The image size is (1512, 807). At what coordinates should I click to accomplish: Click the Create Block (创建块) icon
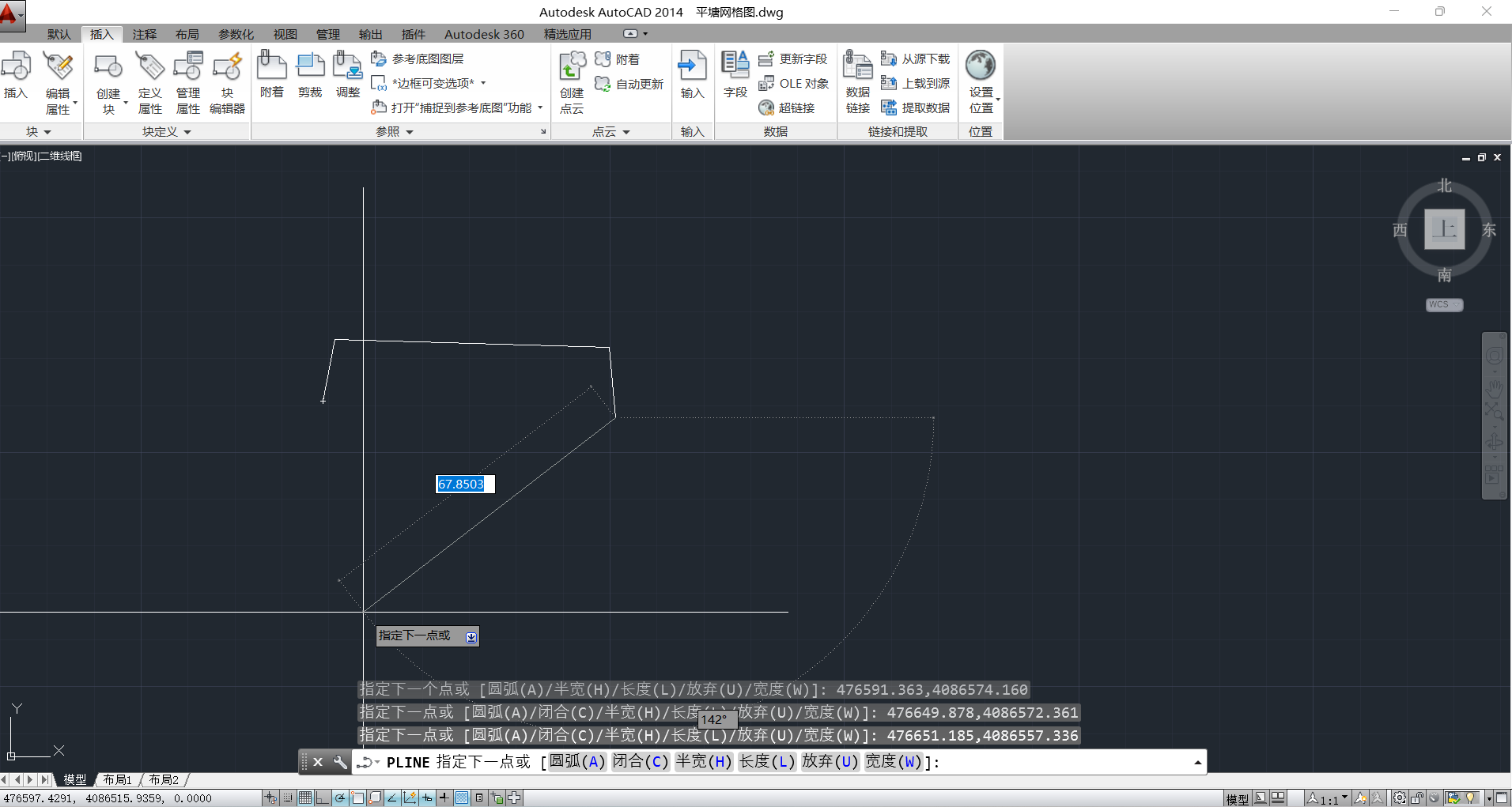coord(108,66)
